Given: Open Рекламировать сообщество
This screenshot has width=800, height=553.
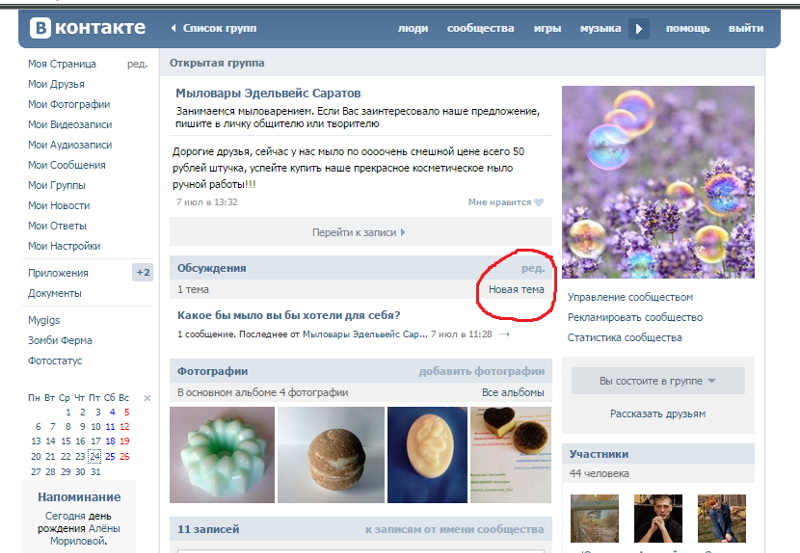Looking at the screenshot, I should pyautogui.click(x=635, y=317).
